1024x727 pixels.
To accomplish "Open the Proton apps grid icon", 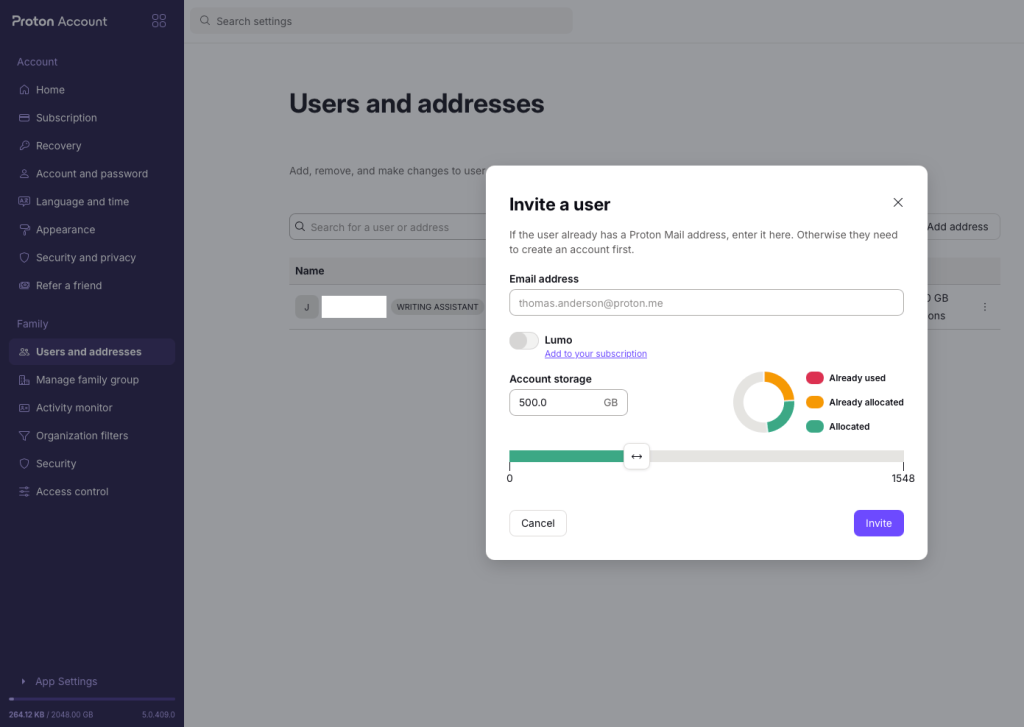I will [159, 21].
